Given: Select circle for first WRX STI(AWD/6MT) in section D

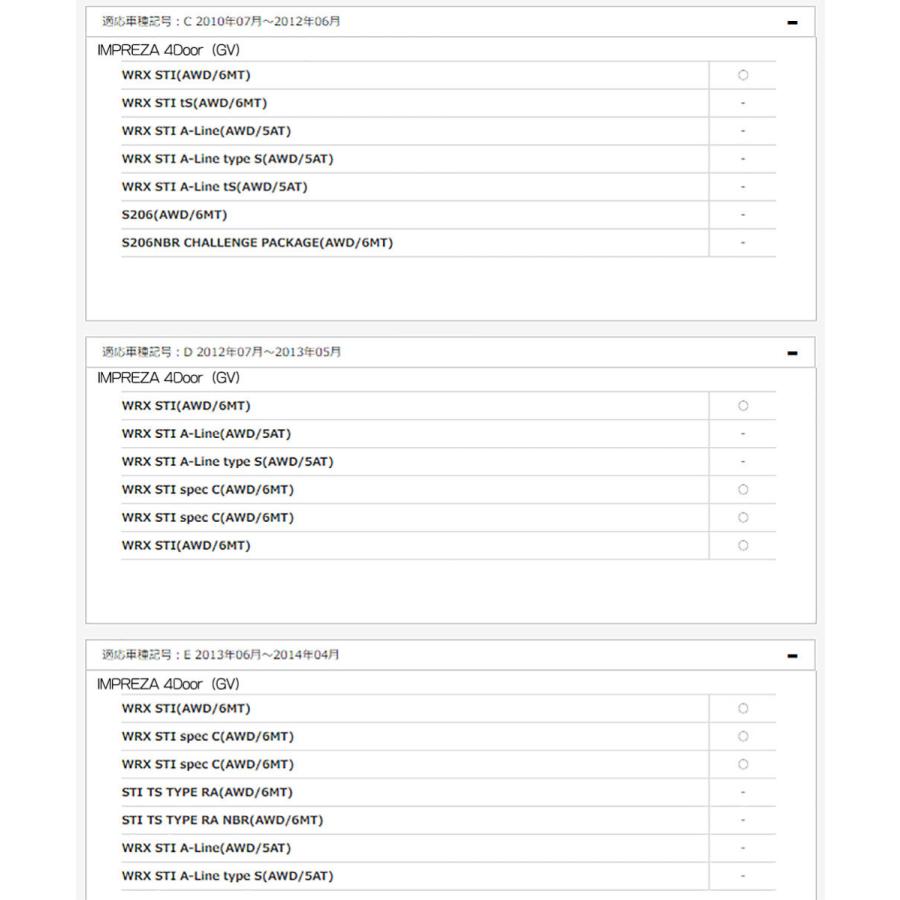Looking at the screenshot, I should pos(743,406).
